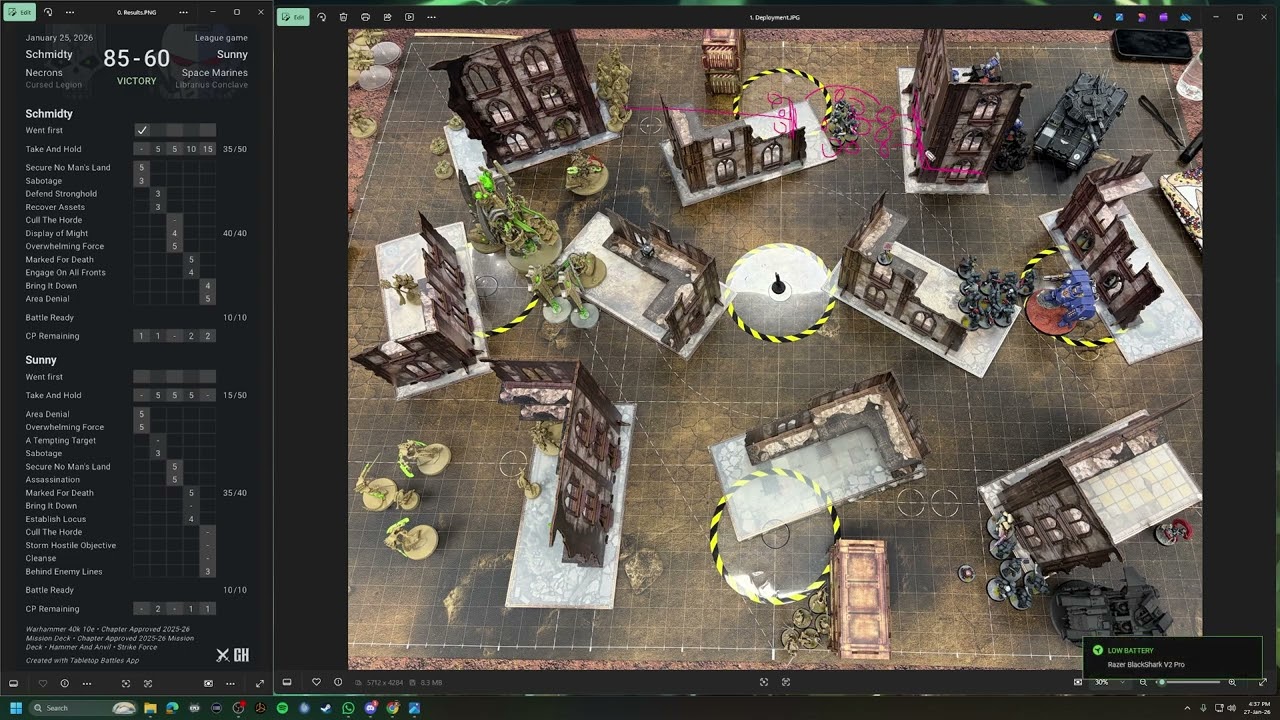Image resolution: width=1280 pixels, height=720 pixels.
Task: Click the 'Created with Tabletop Battles App' text
Action: [83, 660]
